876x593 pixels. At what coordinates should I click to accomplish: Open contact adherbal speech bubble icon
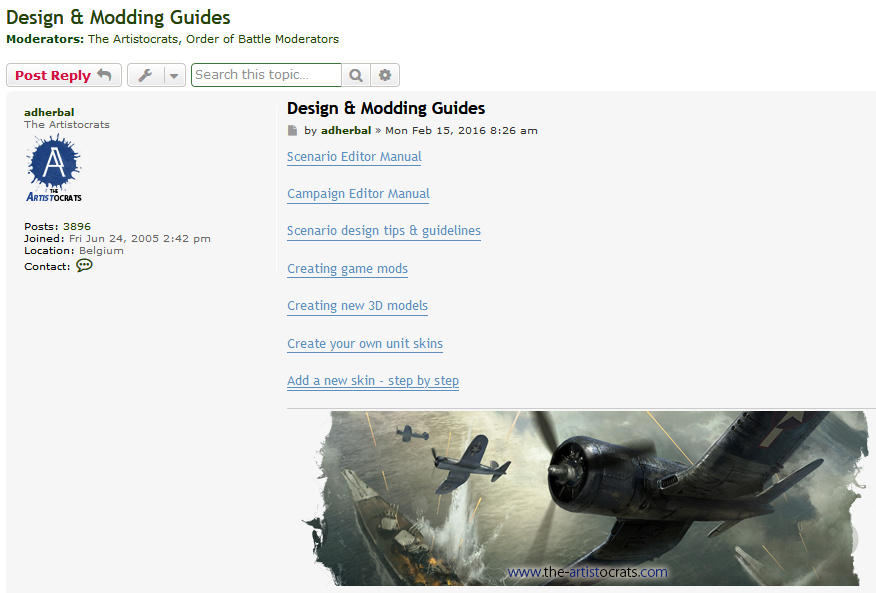84,265
